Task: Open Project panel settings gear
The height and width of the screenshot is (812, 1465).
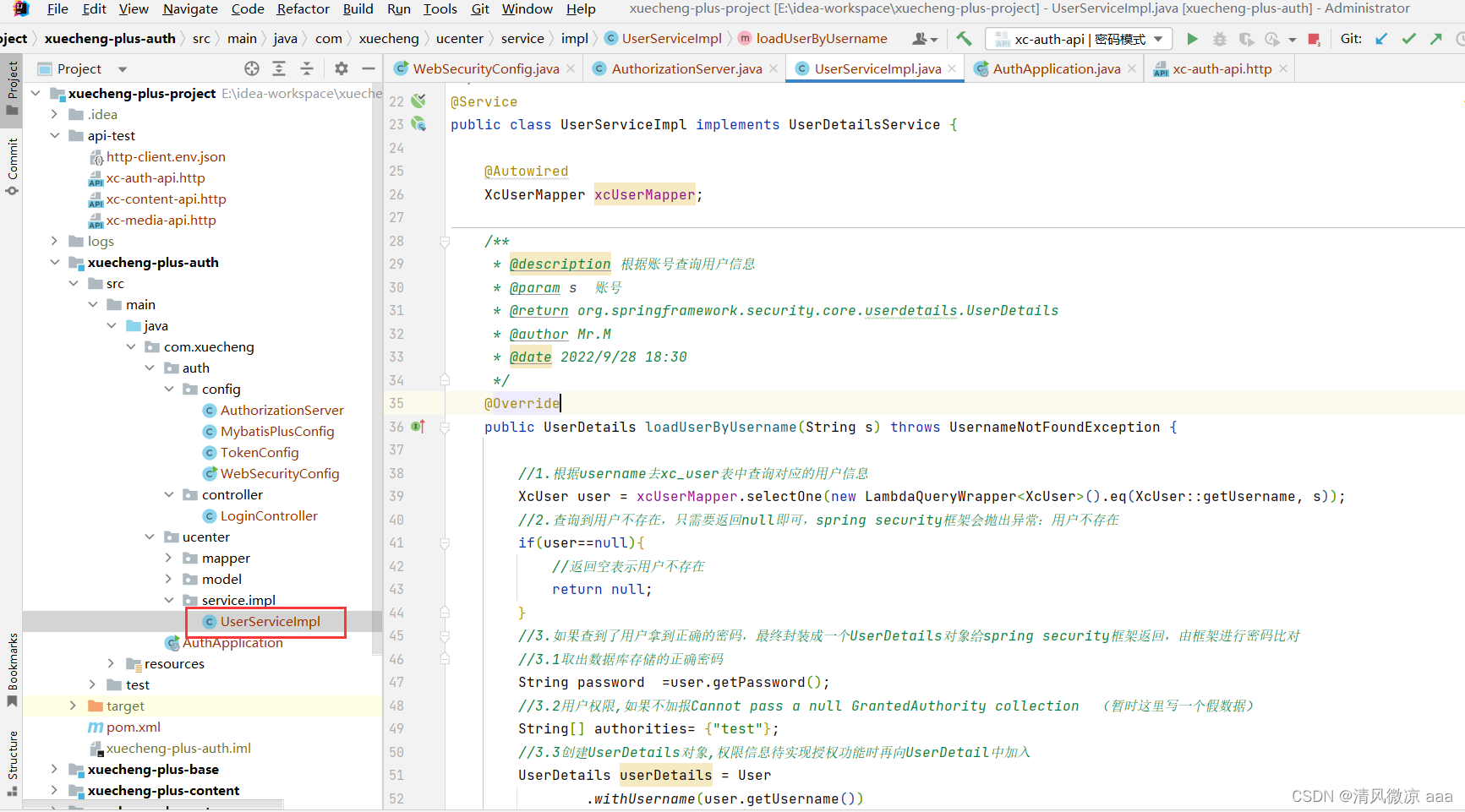Action: 341,68
